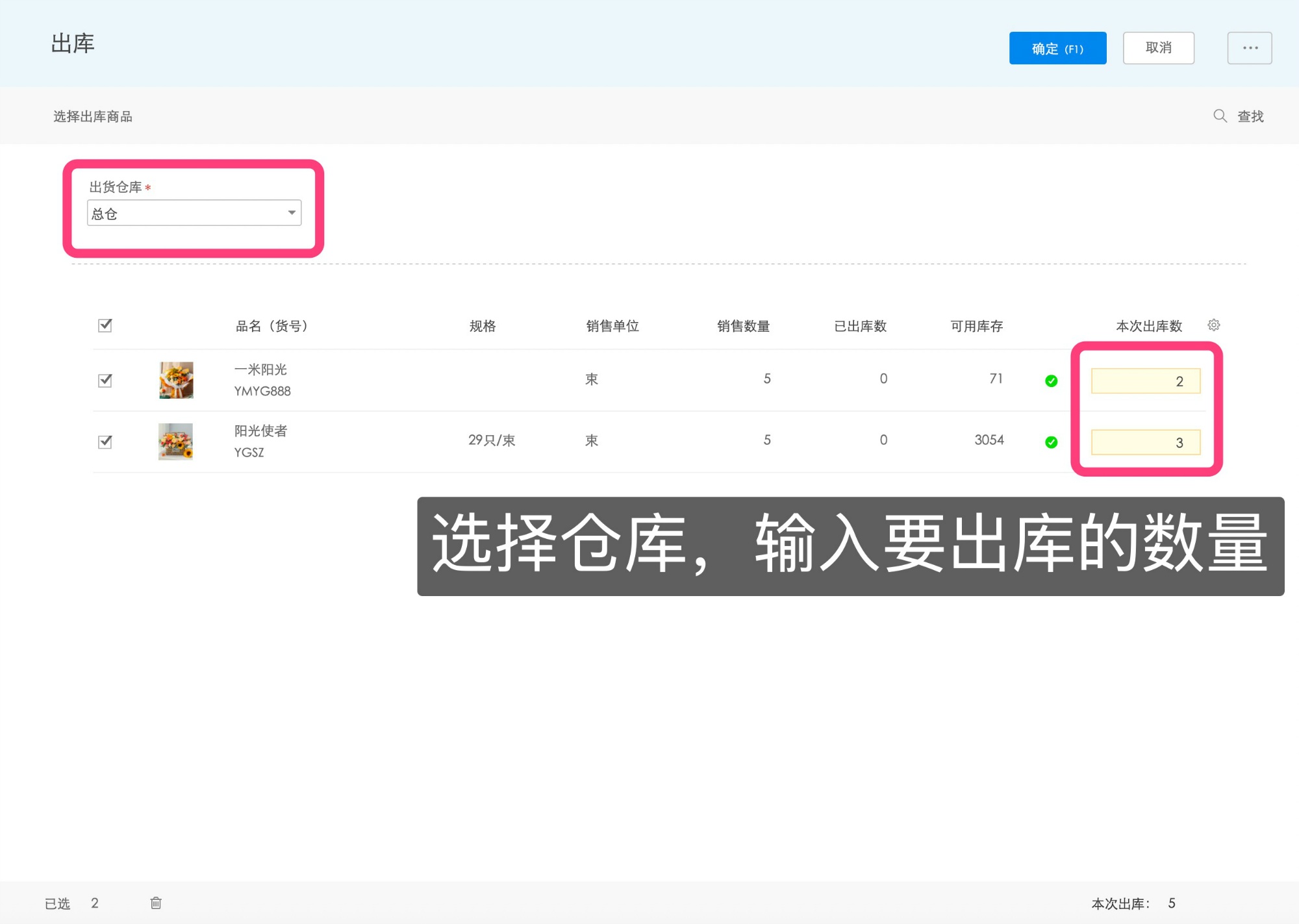Click the 本次出库数 column header
Screen dimensions: 1299x924
[x=1149, y=326]
